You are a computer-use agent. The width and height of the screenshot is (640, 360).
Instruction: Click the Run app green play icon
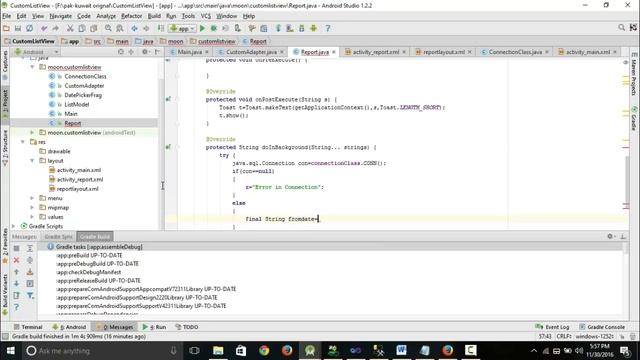[x=202, y=28]
